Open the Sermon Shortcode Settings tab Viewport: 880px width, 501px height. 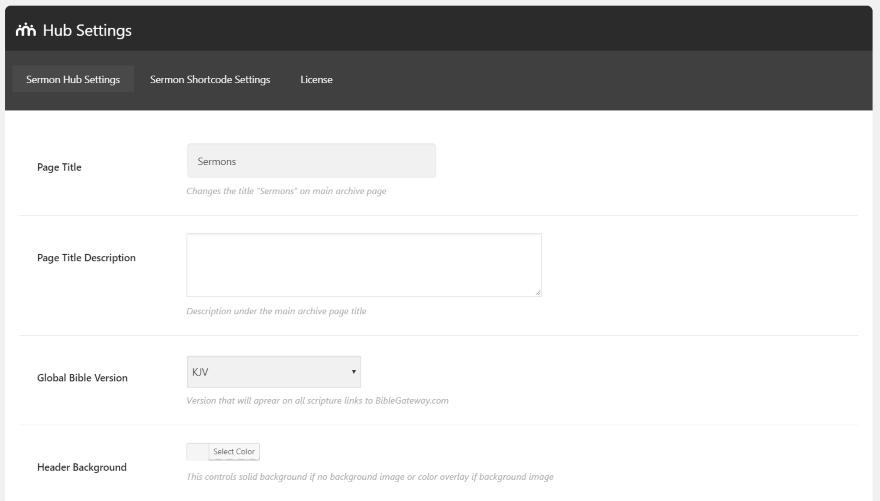tap(210, 80)
